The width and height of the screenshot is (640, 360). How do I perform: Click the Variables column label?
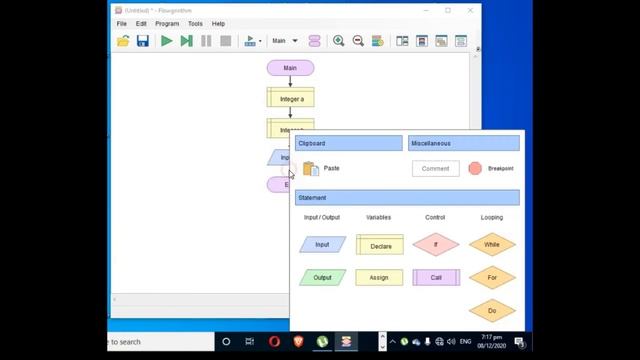coord(378,217)
